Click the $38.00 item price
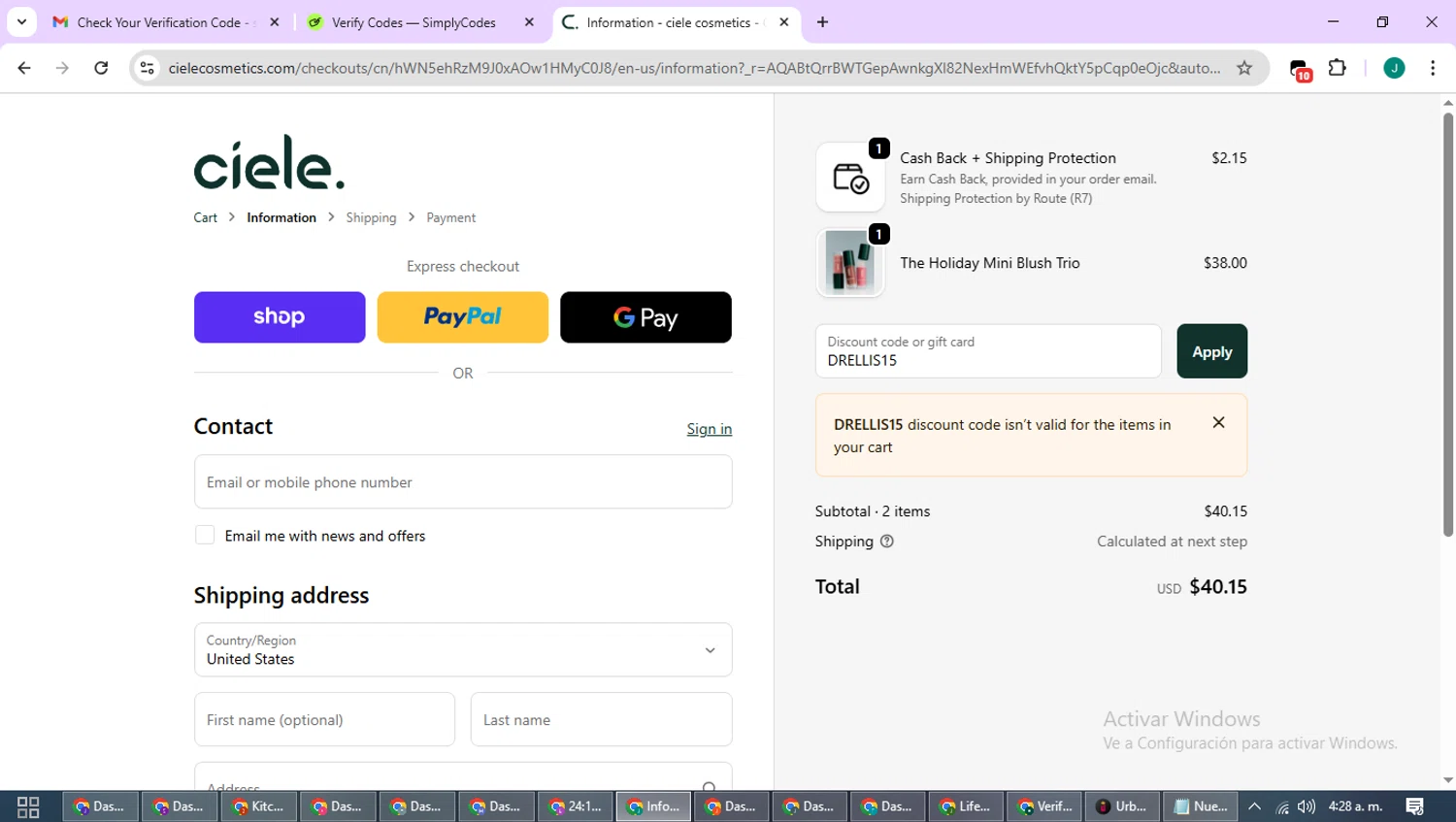 coord(1225,263)
